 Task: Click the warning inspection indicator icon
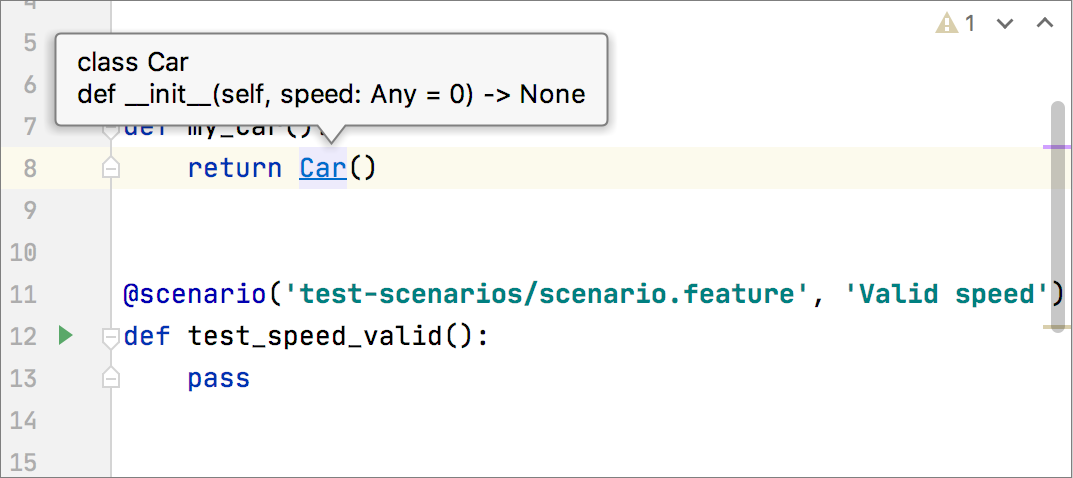click(946, 23)
